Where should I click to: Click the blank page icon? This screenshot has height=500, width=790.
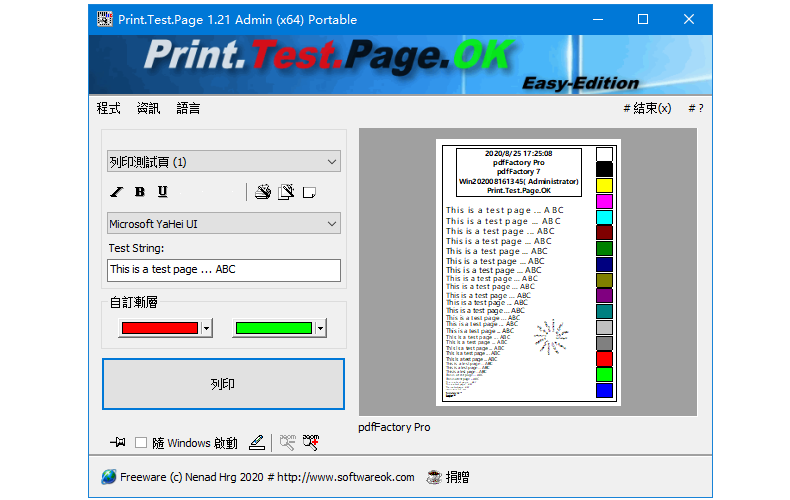pos(309,193)
